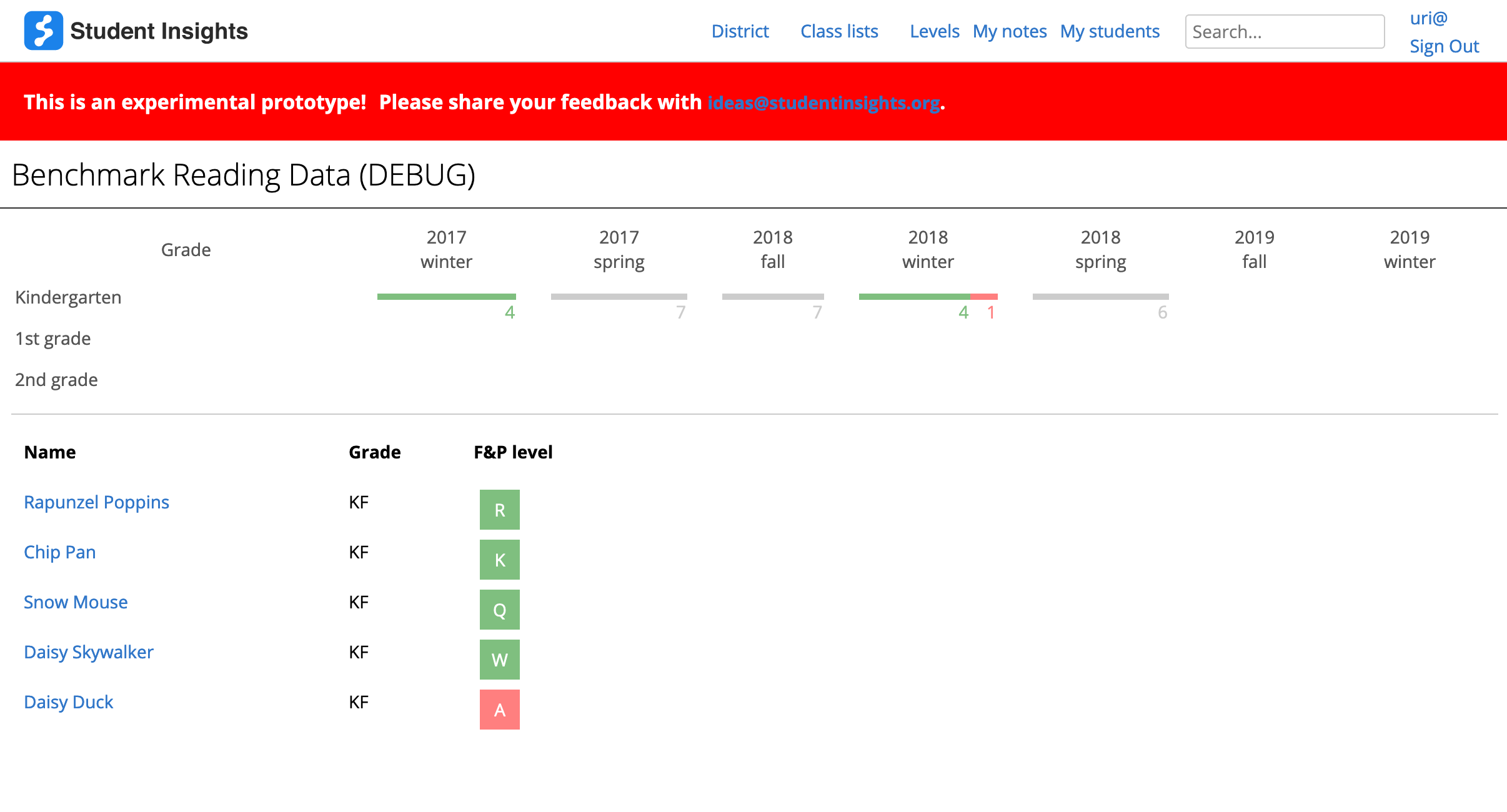The height and width of the screenshot is (812, 1507).
Task: Sign Out of the application
Action: tap(1444, 46)
